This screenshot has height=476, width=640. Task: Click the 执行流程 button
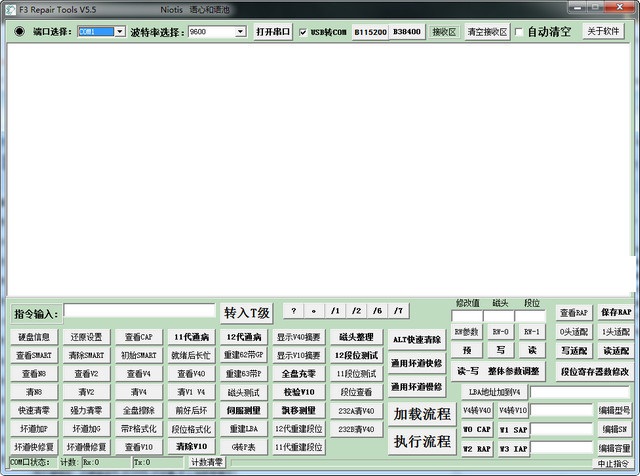pyautogui.click(x=422, y=441)
